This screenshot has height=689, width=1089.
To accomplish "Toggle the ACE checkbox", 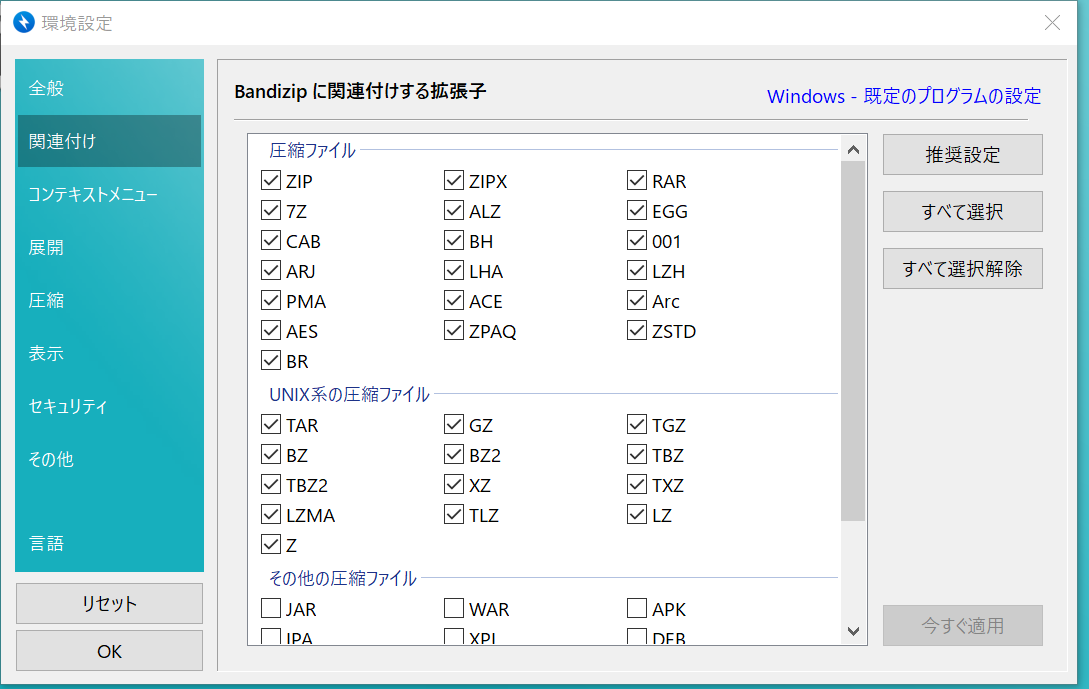I will click(454, 301).
